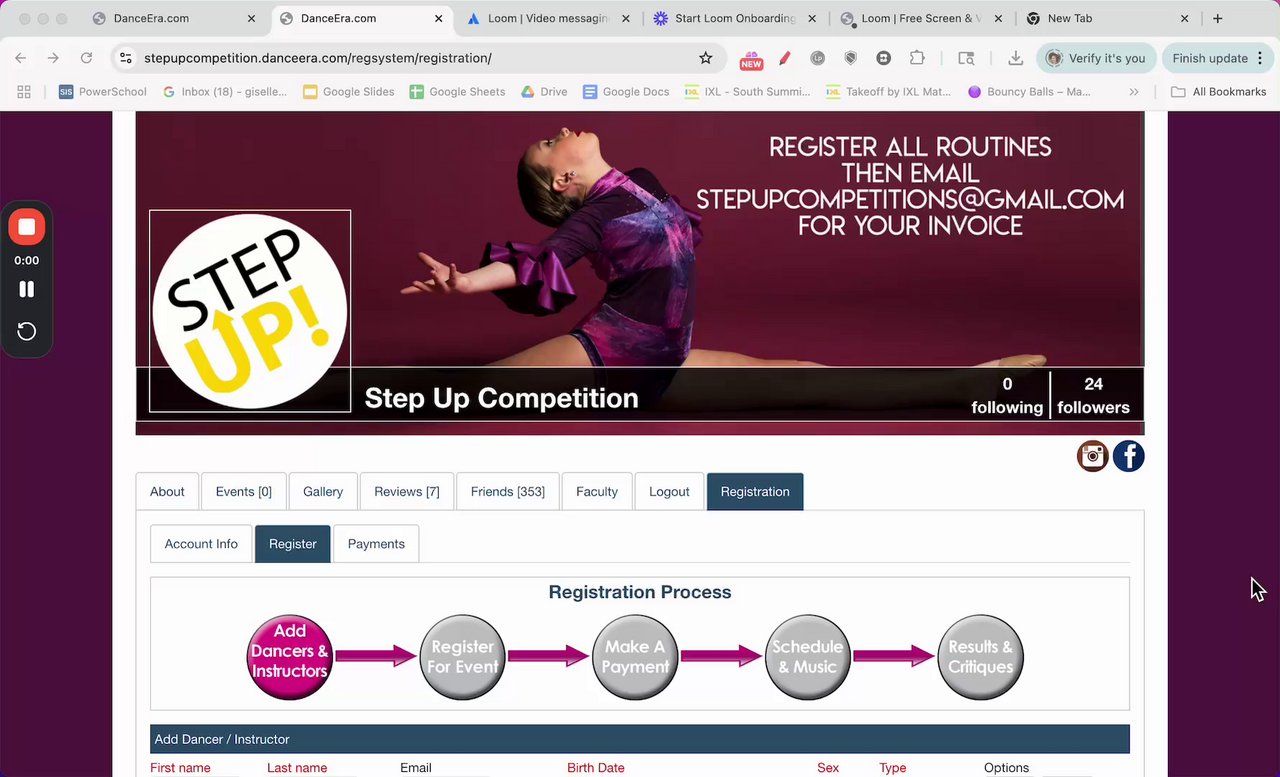
Task: Stop the Loom recording with red button
Action: pyautogui.click(x=27, y=227)
